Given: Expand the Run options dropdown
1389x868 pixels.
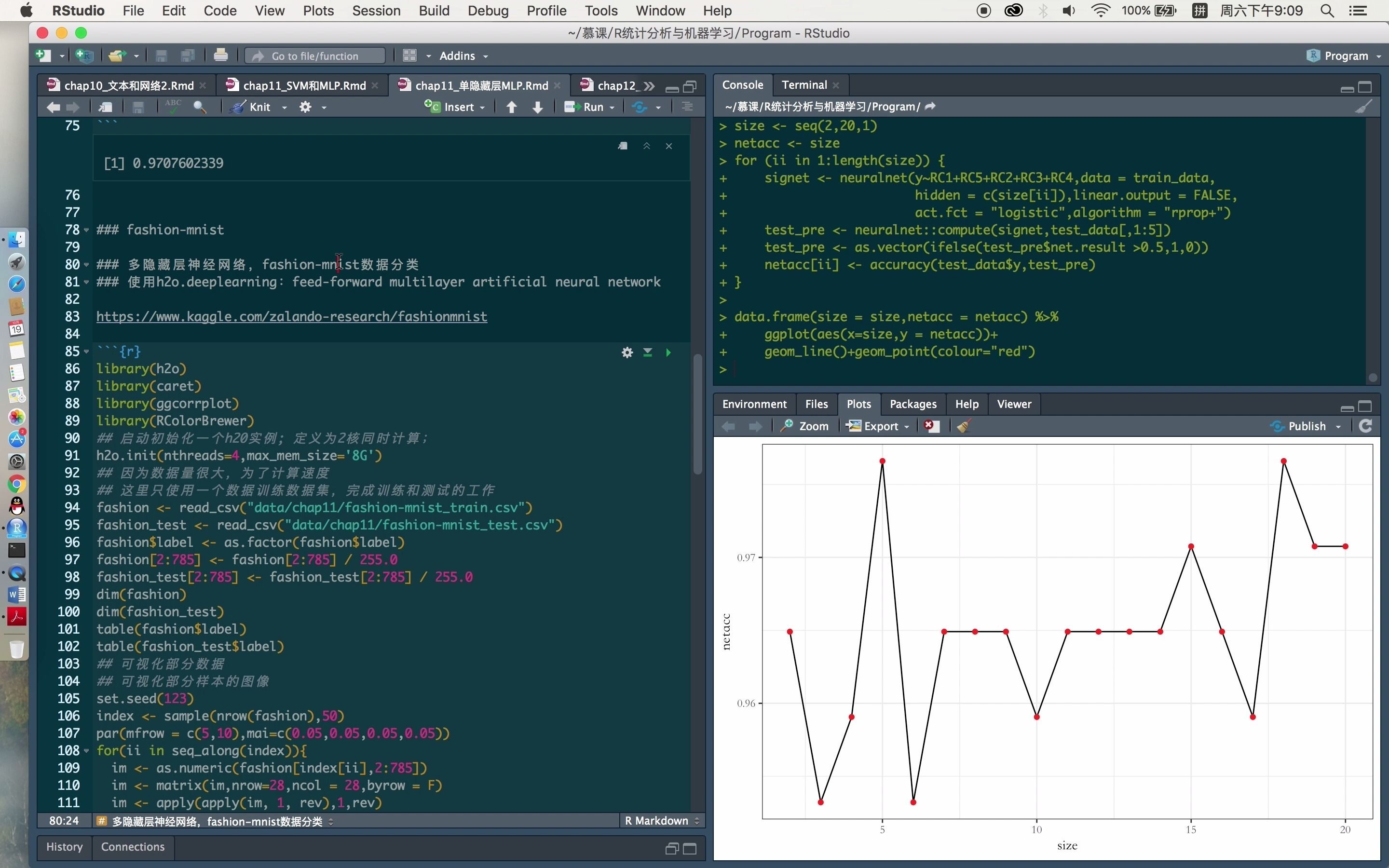Looking at the screenshot, I should (613, 108).
